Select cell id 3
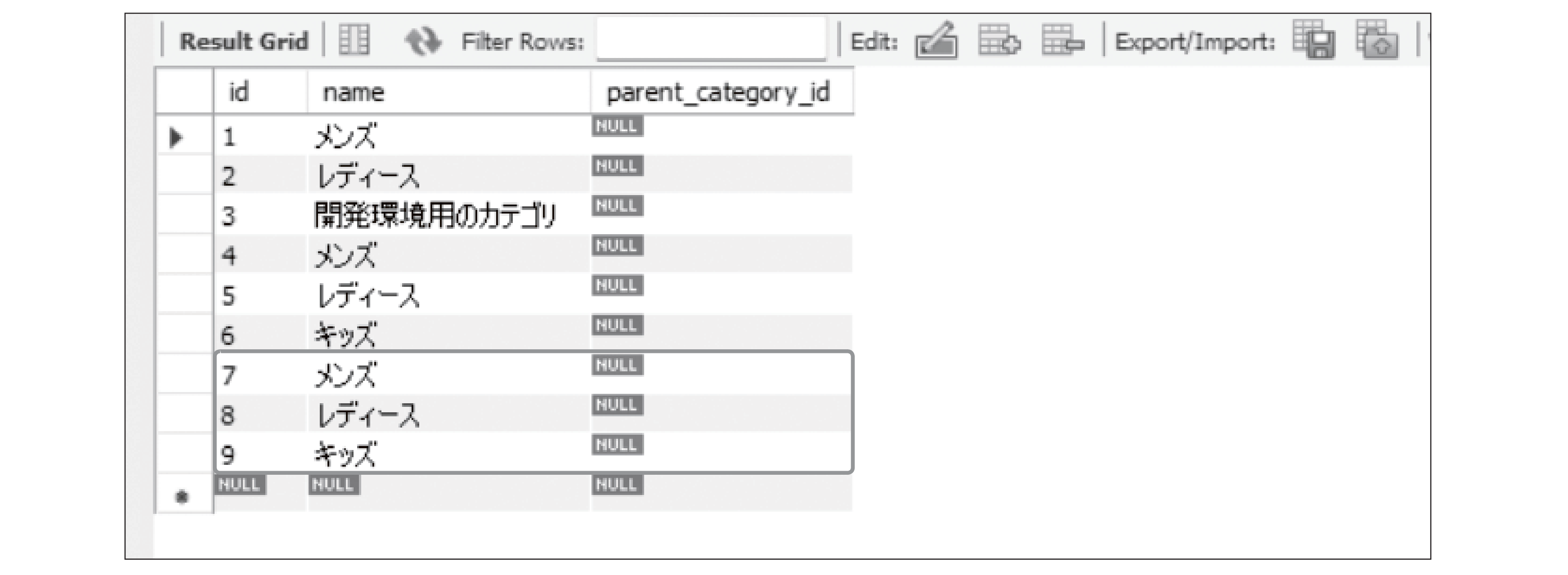The height and width of the screenshot is (575, 1568). pos(260,215)
